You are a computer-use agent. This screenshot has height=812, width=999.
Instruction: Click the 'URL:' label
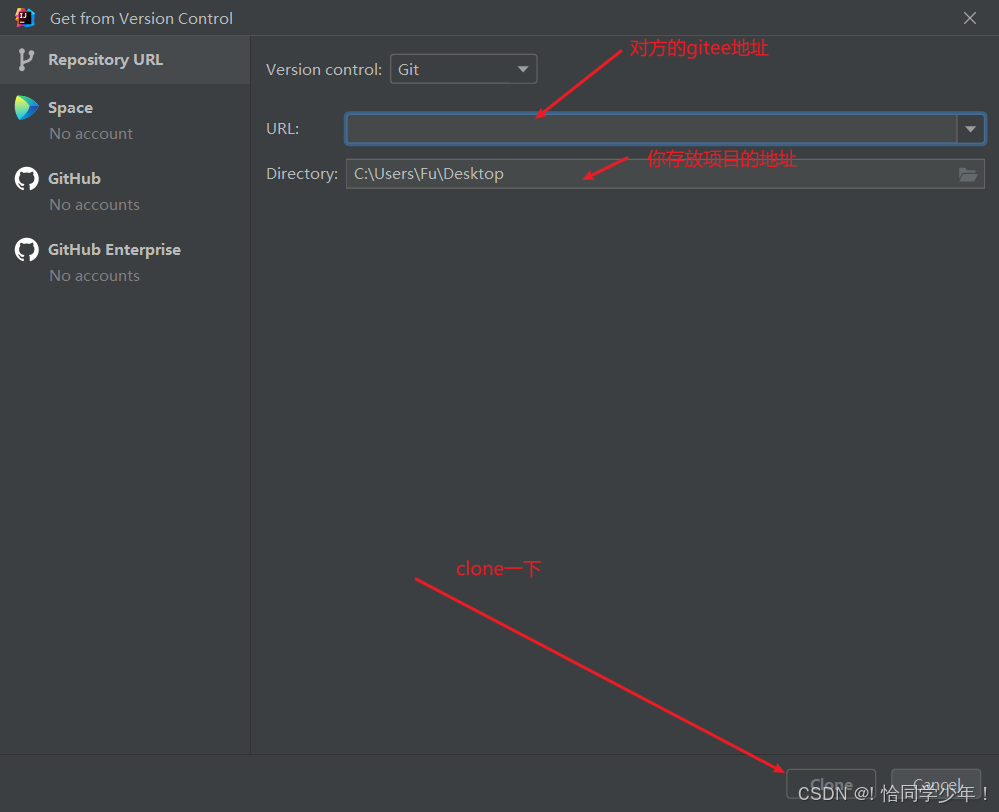tap(282, 129)
